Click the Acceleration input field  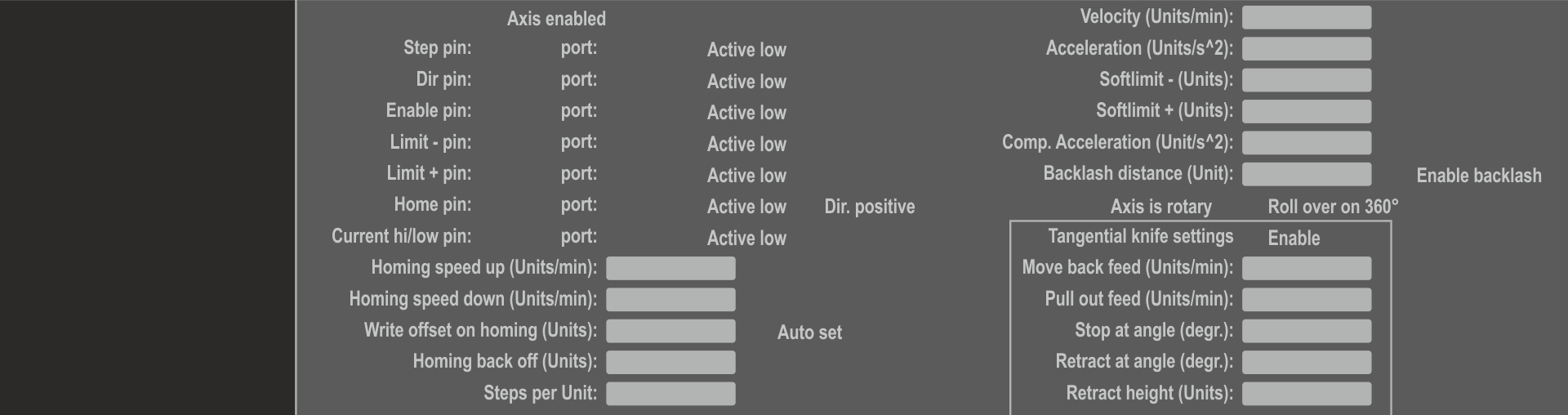(1306, 49)
